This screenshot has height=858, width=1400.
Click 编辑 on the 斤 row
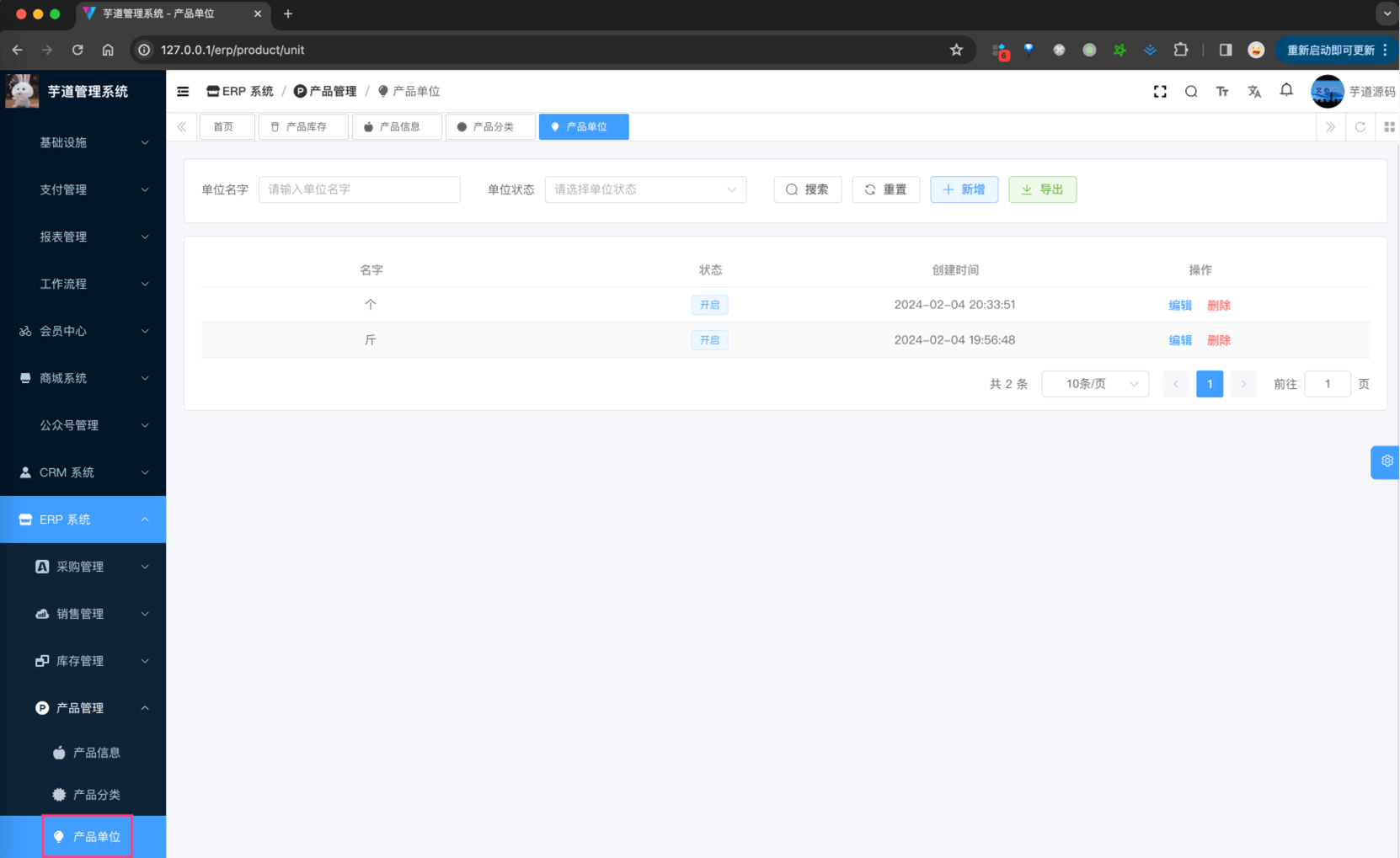pos(1179,339)
